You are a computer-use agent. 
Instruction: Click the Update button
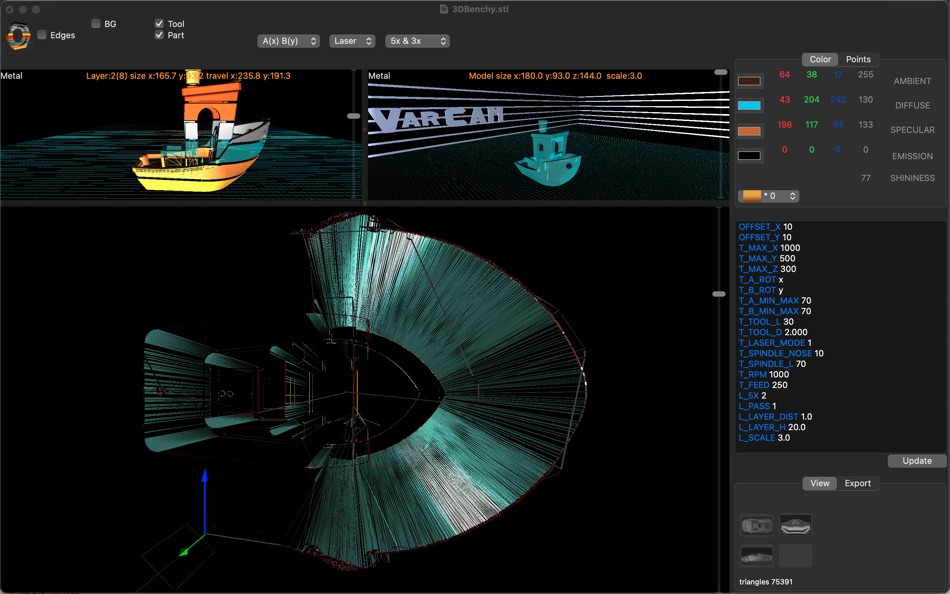(917, 461)
